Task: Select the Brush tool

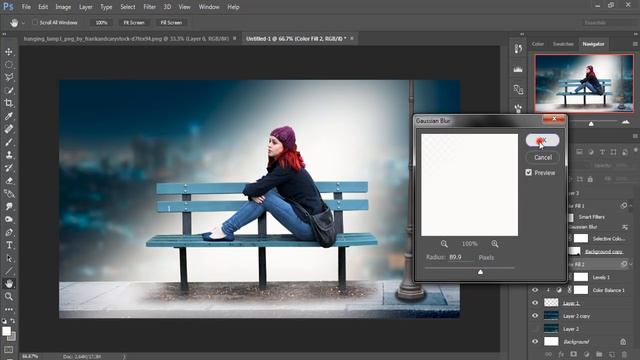Action: pyautogui.click(x=9, y=142)
